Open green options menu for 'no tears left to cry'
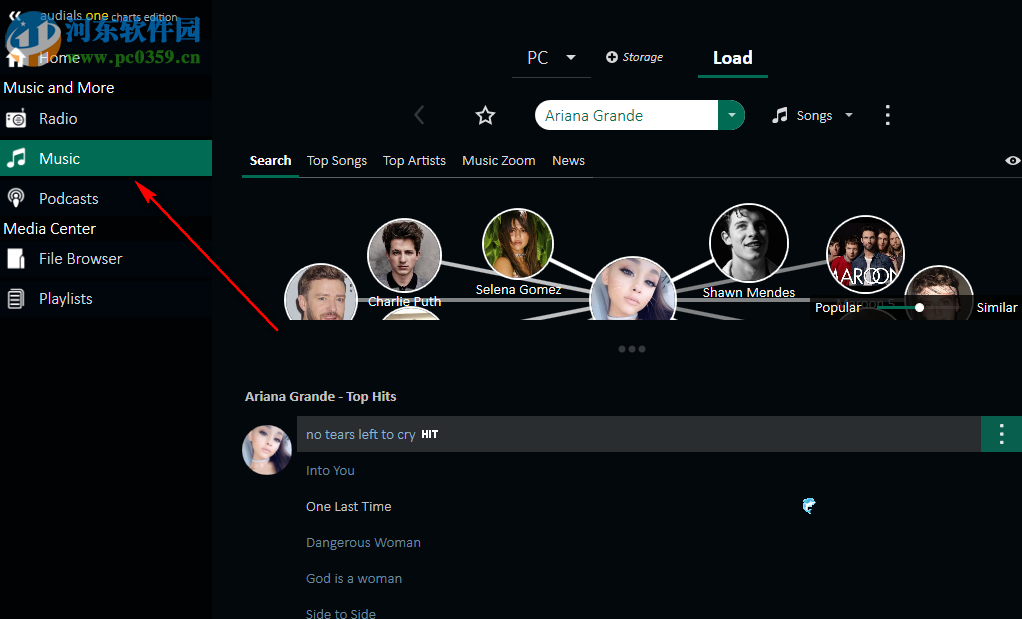 click(1001, 434)
